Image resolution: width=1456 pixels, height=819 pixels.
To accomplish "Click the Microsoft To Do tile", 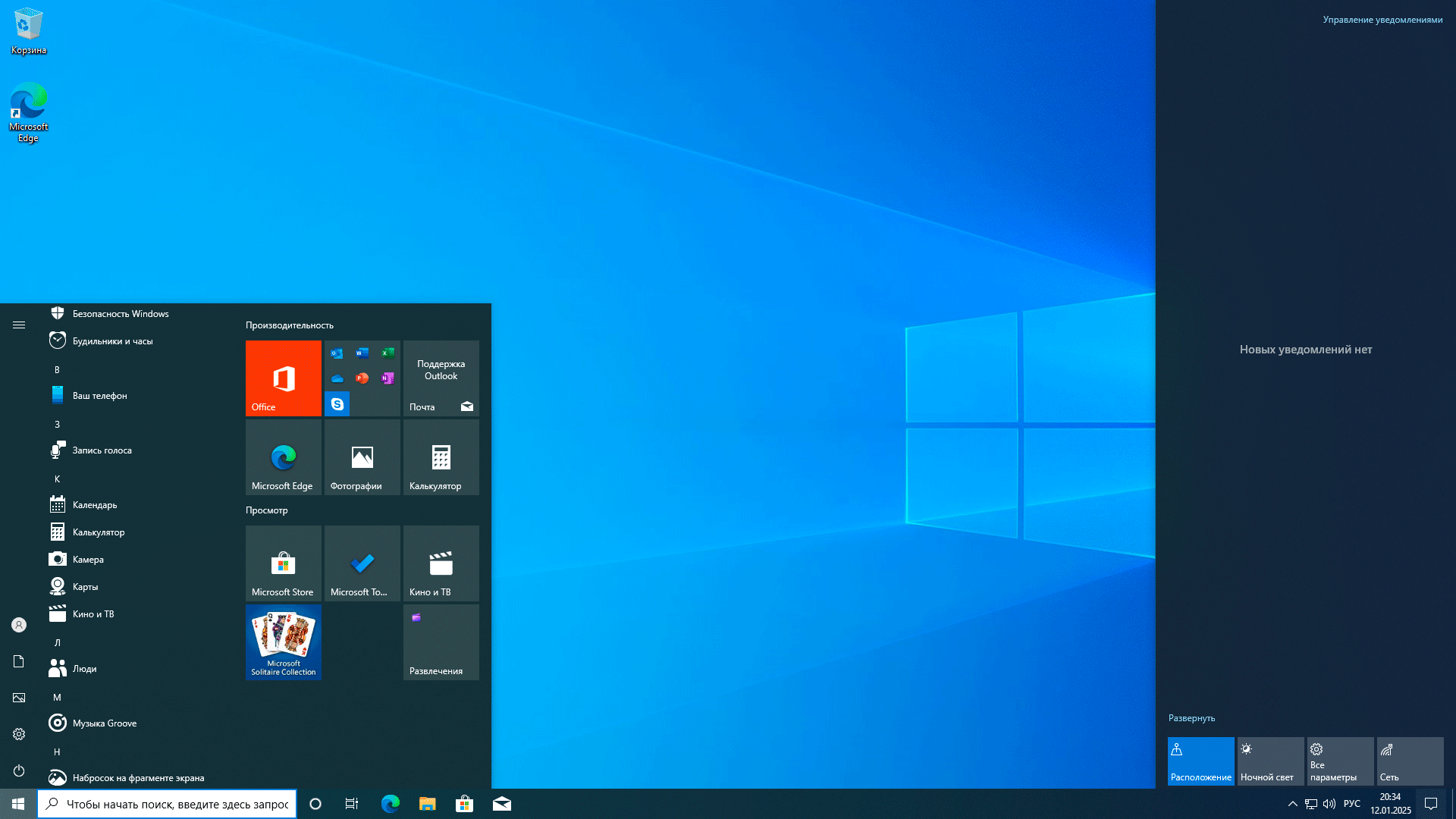I will click(x=362, y=563).
